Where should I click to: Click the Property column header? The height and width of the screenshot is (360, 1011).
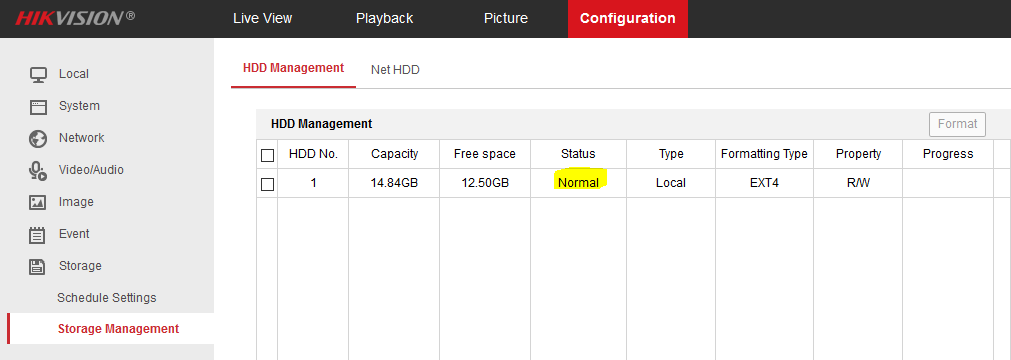point(858,154)
